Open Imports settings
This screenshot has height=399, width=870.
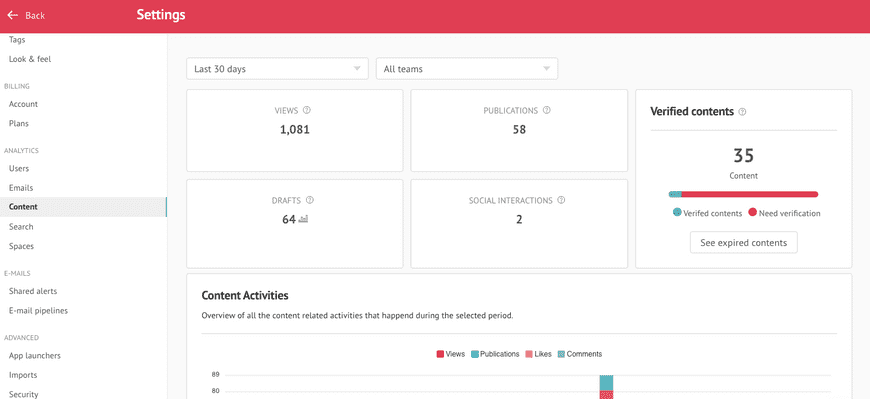coord(23,375)
